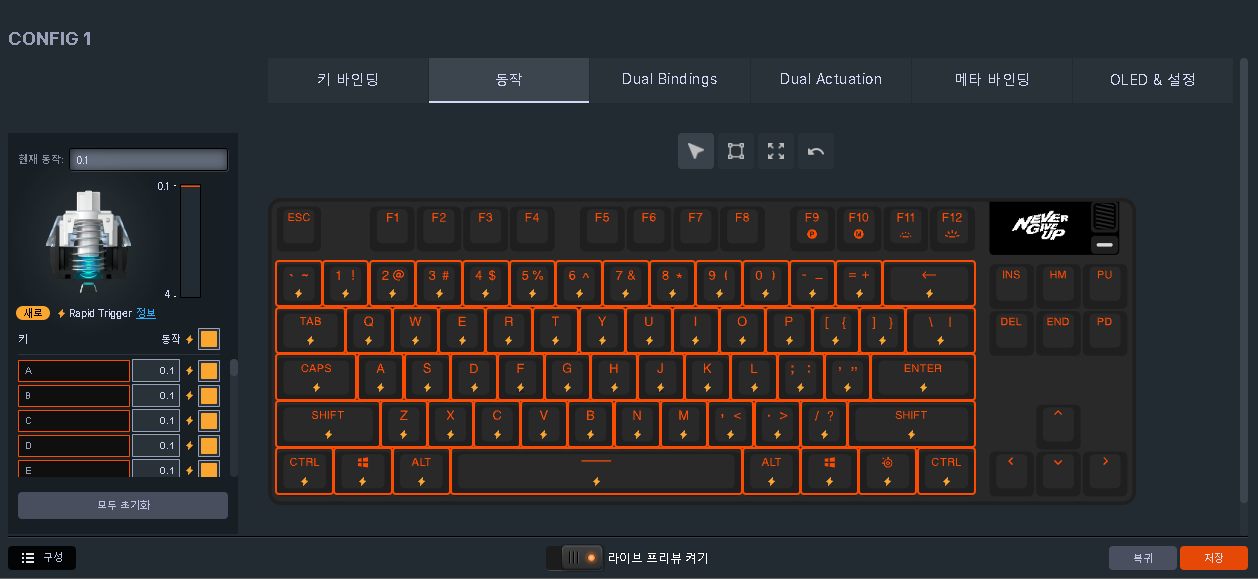This screenshot has width=1258, height=579.
Task: Click the 현재 동작 value input field
Action: (148, 159)
